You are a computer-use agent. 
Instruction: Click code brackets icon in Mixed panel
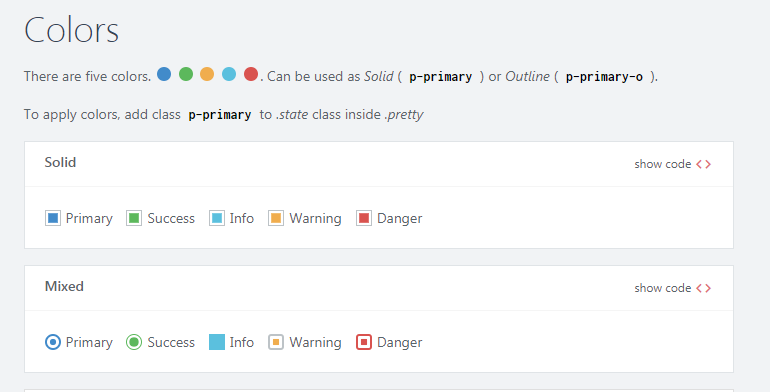point(704,288)
